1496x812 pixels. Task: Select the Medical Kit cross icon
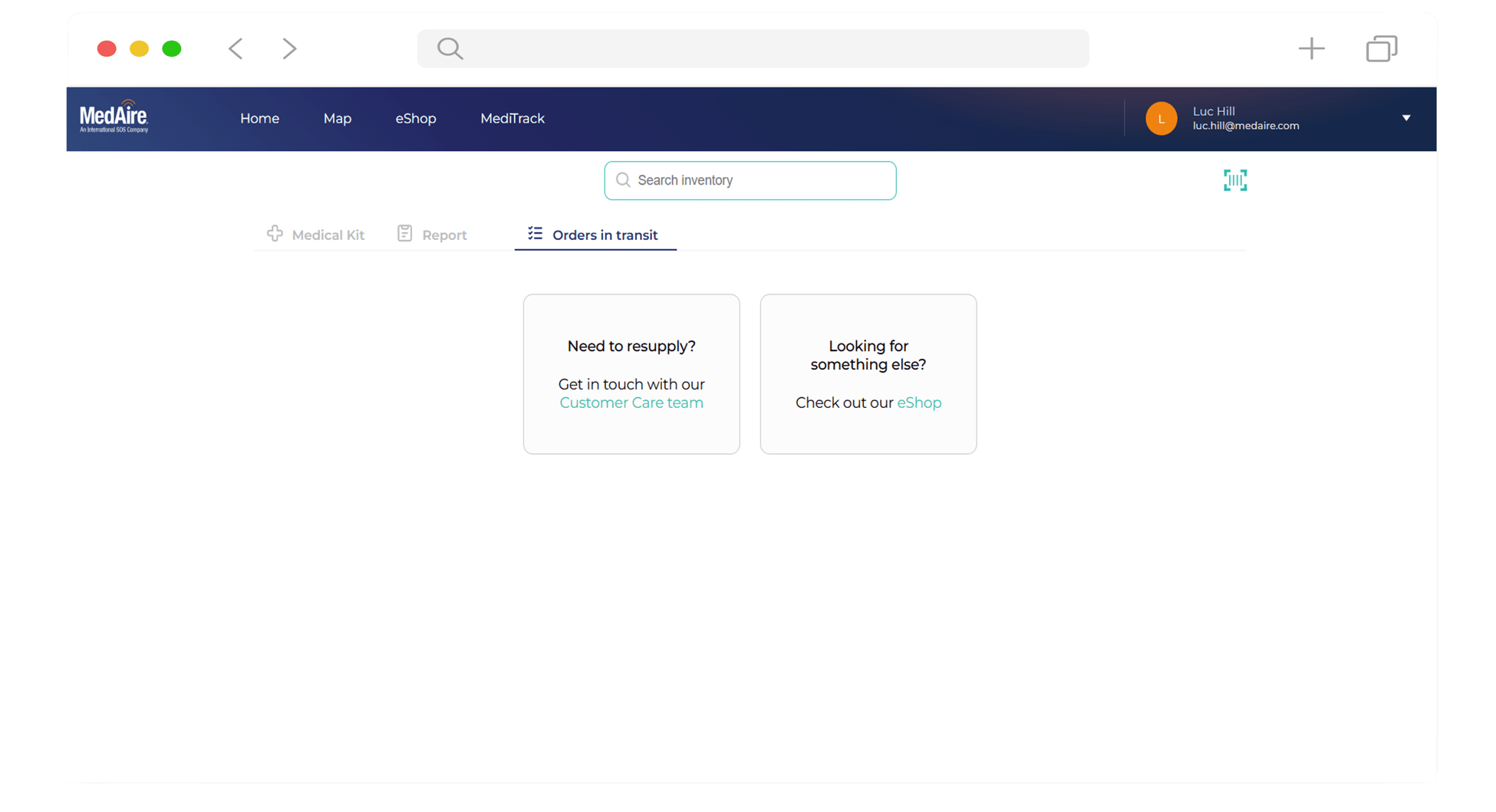point(274,234)
